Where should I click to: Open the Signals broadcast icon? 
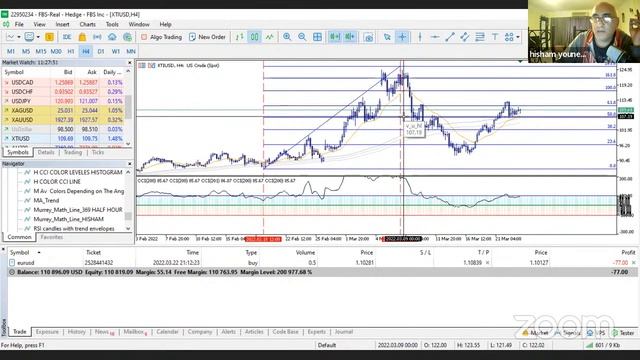[97, 37]
